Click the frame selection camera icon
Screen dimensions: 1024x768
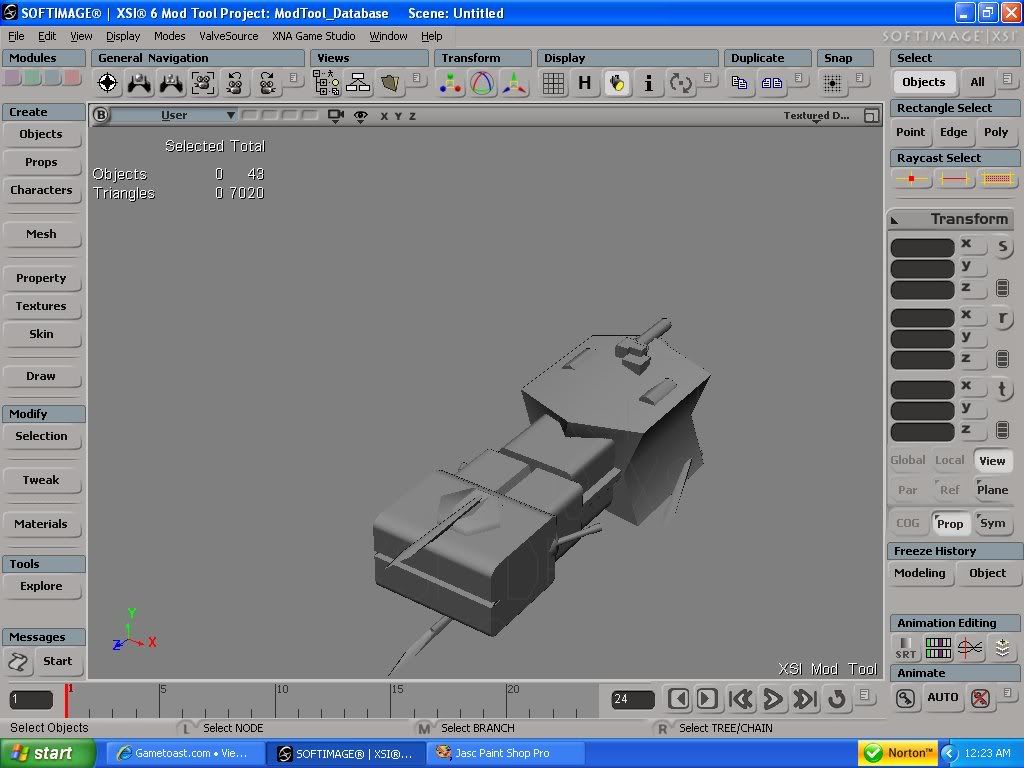pos(202,83)
